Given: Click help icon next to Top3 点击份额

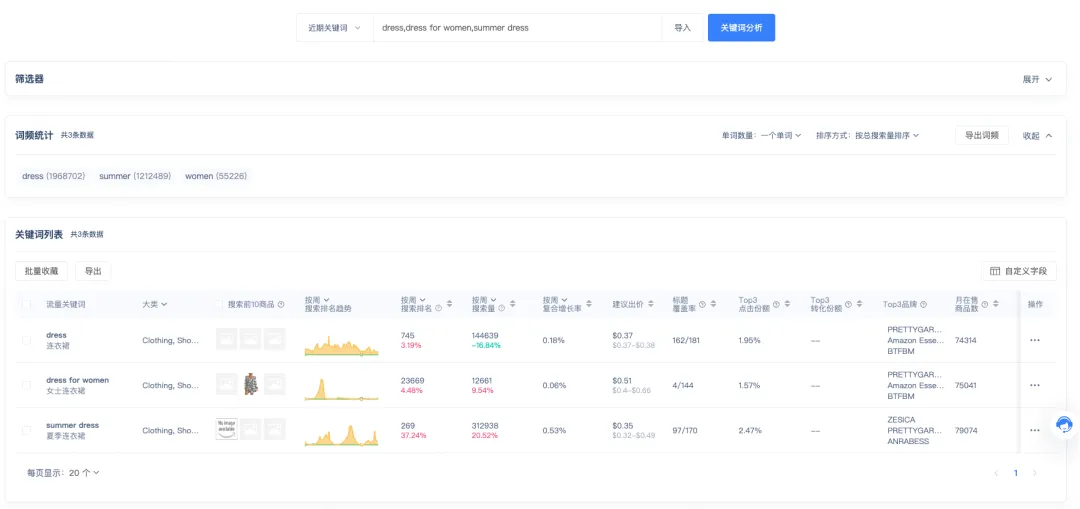Looking at the screenshot, I should pos(776,304).
